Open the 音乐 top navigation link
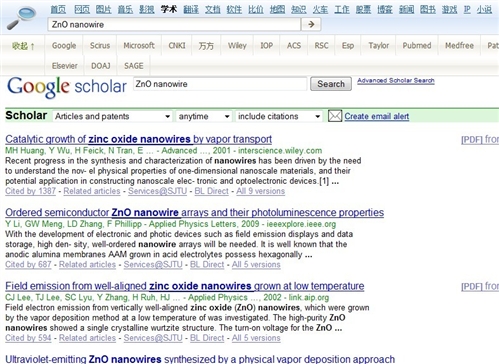 [x=125, y=10]
